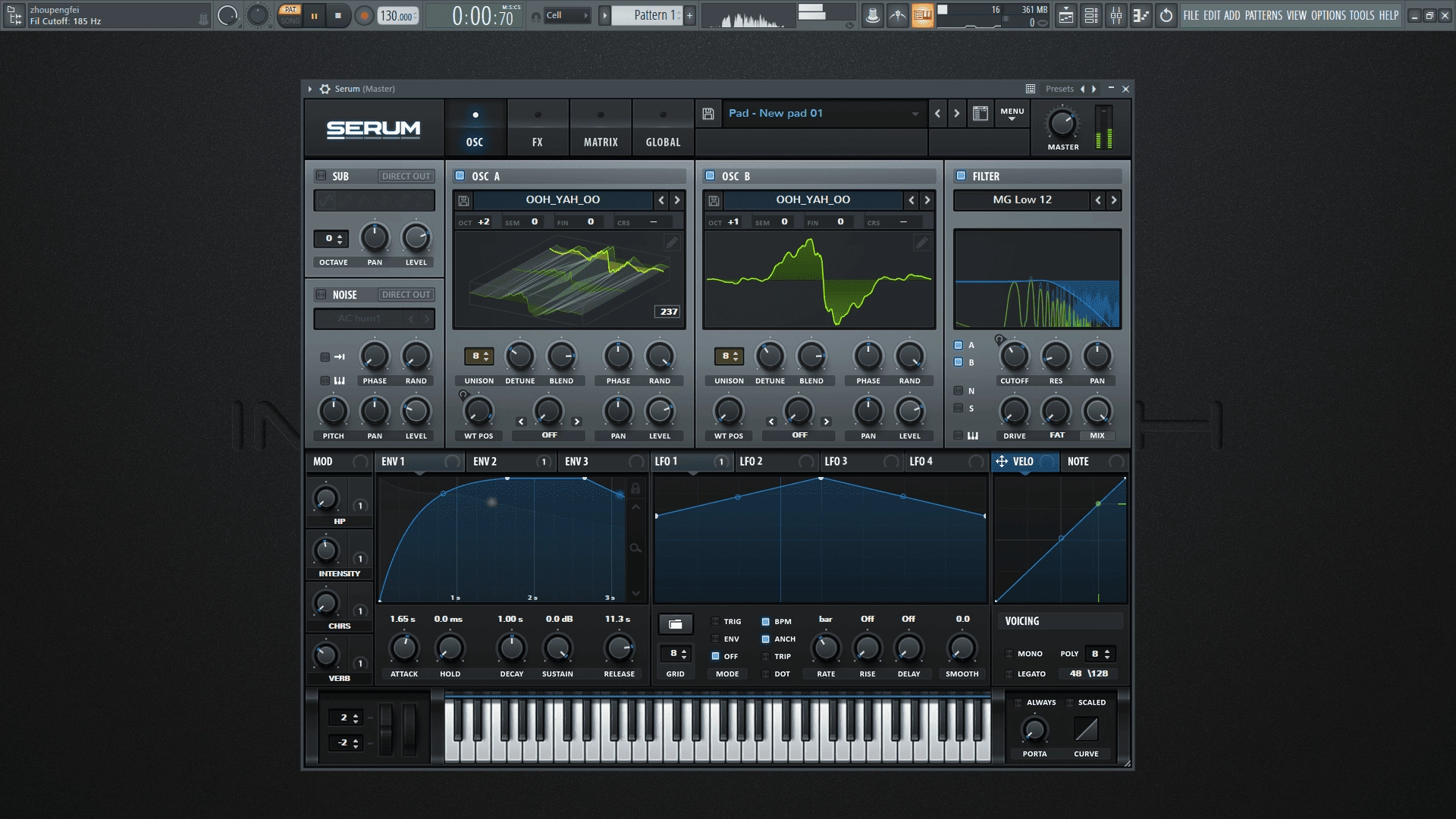Click the Serum plugin settings gear icon
Screen dimensions: 1456x819
click(x=325, y=89)
